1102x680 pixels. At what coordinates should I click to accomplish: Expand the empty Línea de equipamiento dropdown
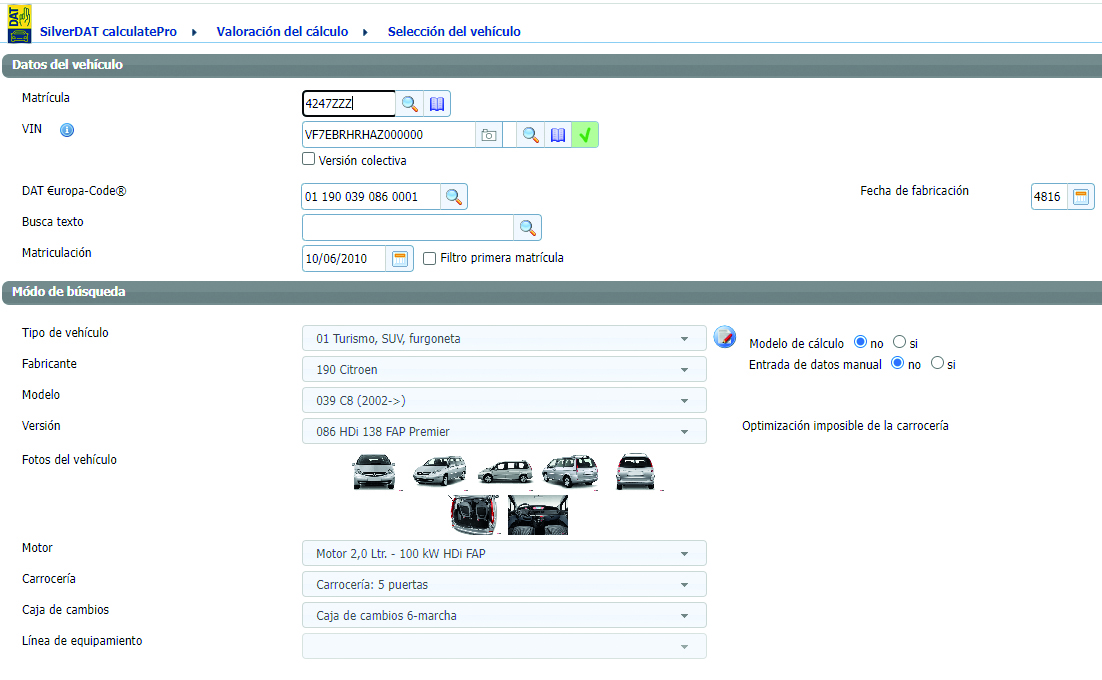point(504,646)
